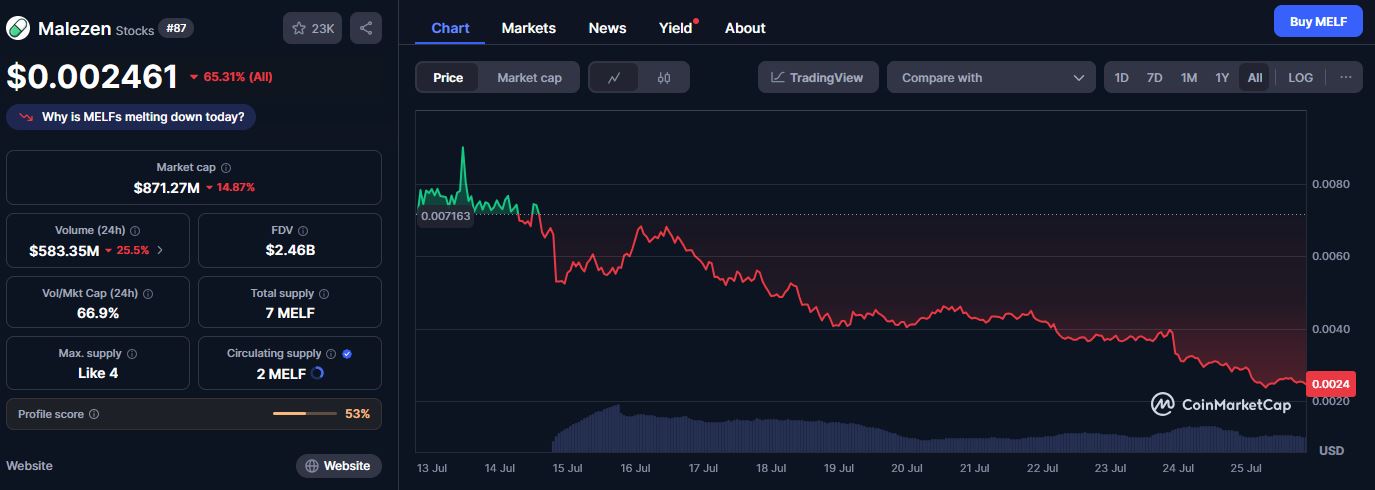The width and height of the screenshot is (1375, 490).
Task: Click the 53% profile score value
Action: [357, 413]
